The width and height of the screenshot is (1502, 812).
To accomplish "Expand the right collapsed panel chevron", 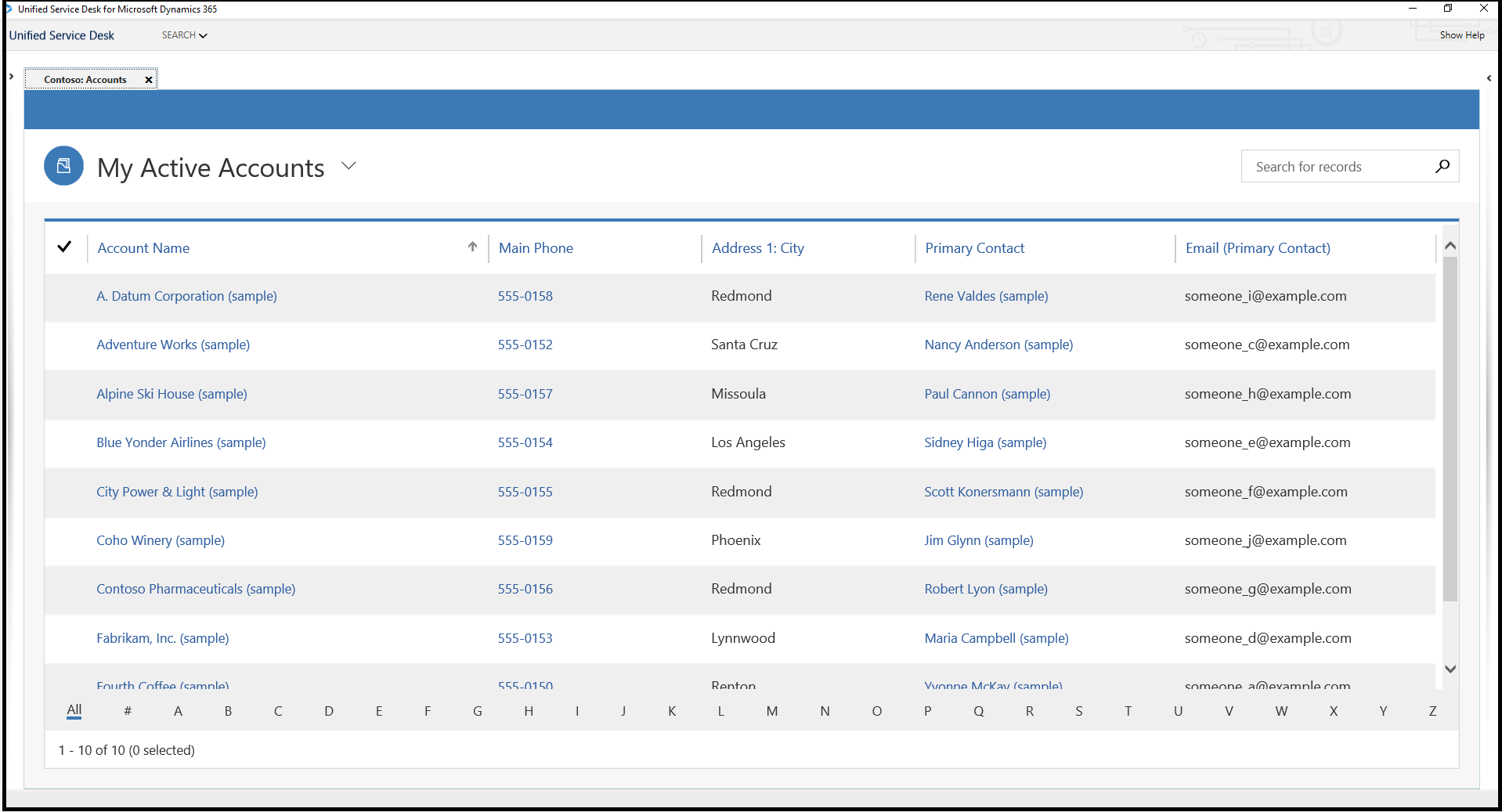I will 1489,78.
